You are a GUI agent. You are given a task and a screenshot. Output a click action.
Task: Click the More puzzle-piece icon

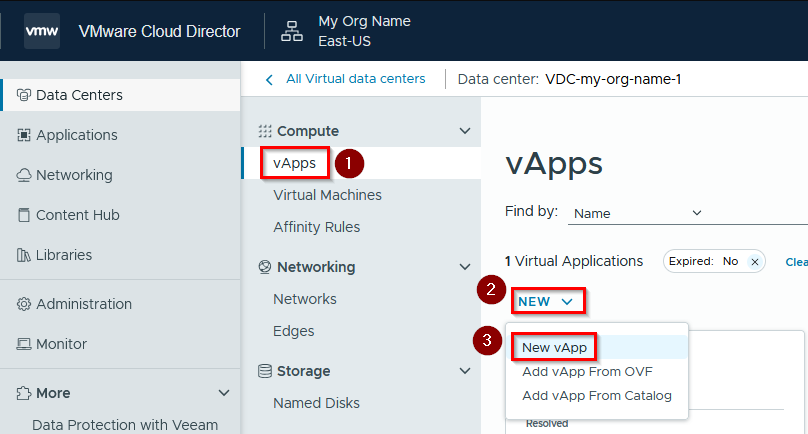24,393
